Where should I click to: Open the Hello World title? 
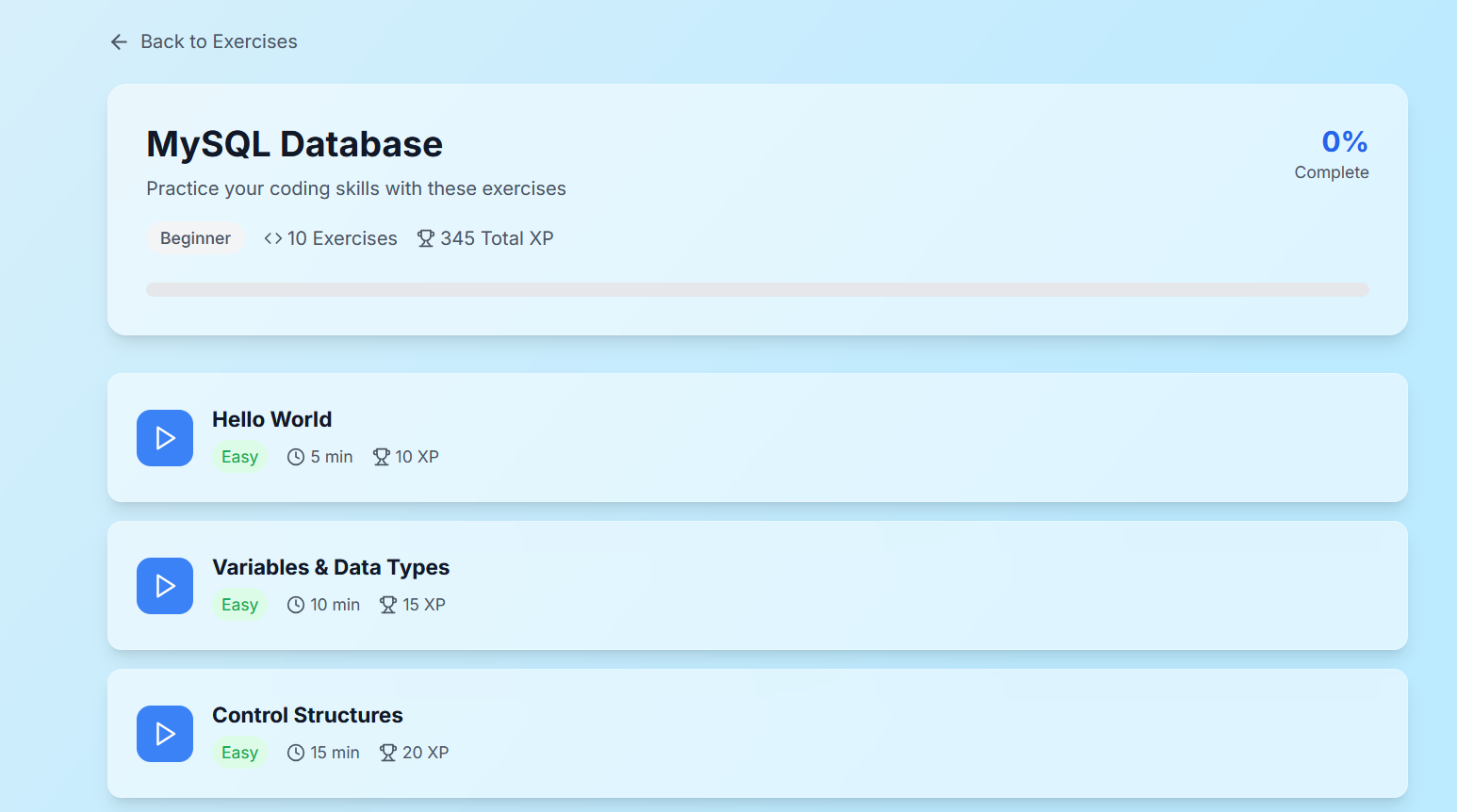[271, 419]
